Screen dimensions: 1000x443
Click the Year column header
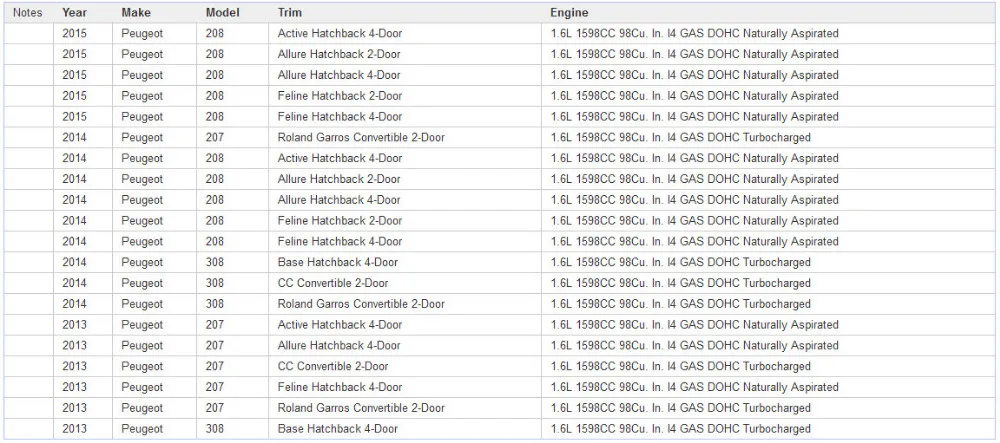tap(74, 13)
